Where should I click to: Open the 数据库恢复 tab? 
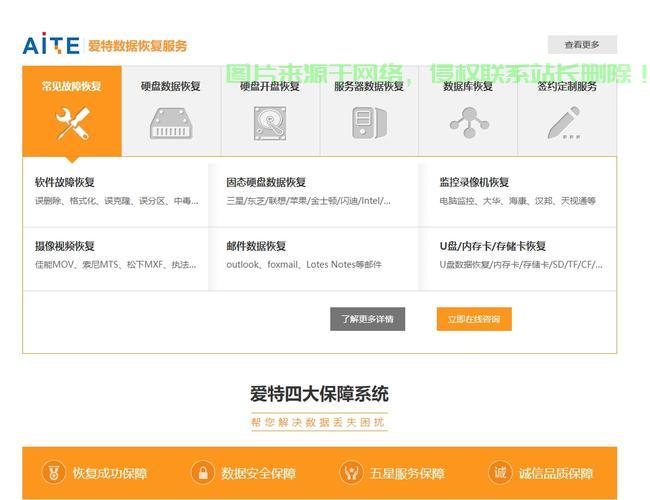[468, 111]
